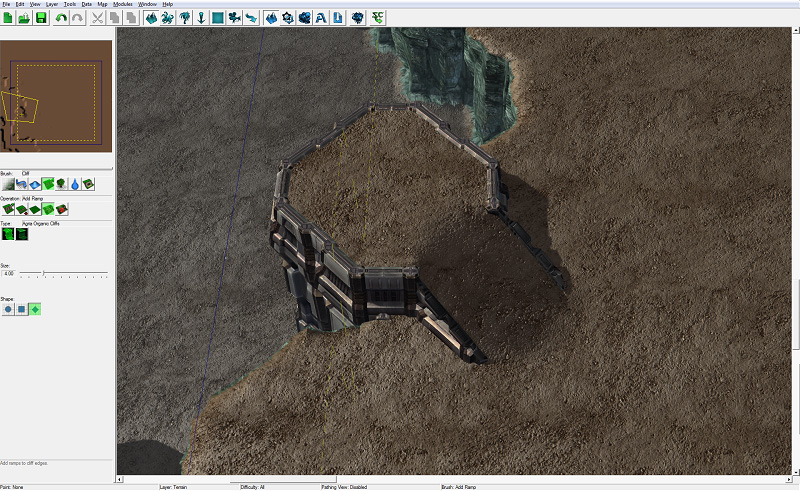800x491 pixels.
Task: Cut selection with the scissors icon
Action: coord(97,18)
